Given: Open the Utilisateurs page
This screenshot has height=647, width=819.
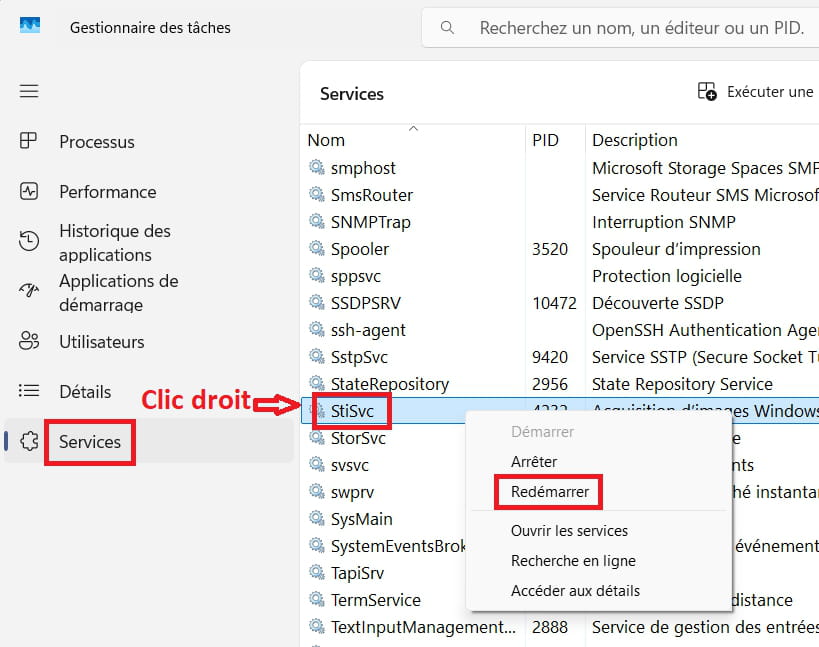Looking at the screenshot, I should [101, 342].
